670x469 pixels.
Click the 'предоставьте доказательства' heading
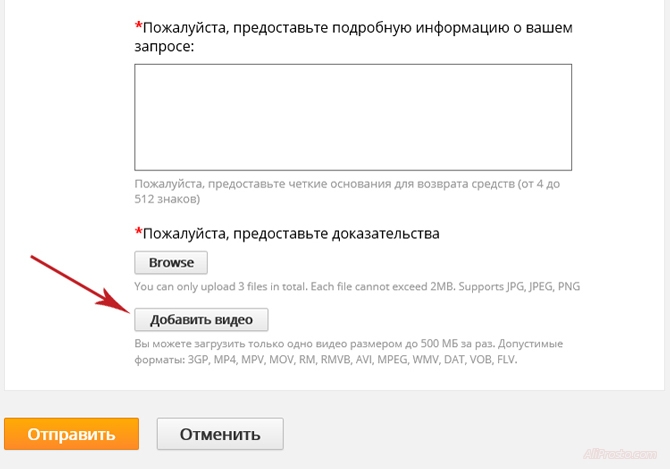pyautogui.click(x=290, y=234)
